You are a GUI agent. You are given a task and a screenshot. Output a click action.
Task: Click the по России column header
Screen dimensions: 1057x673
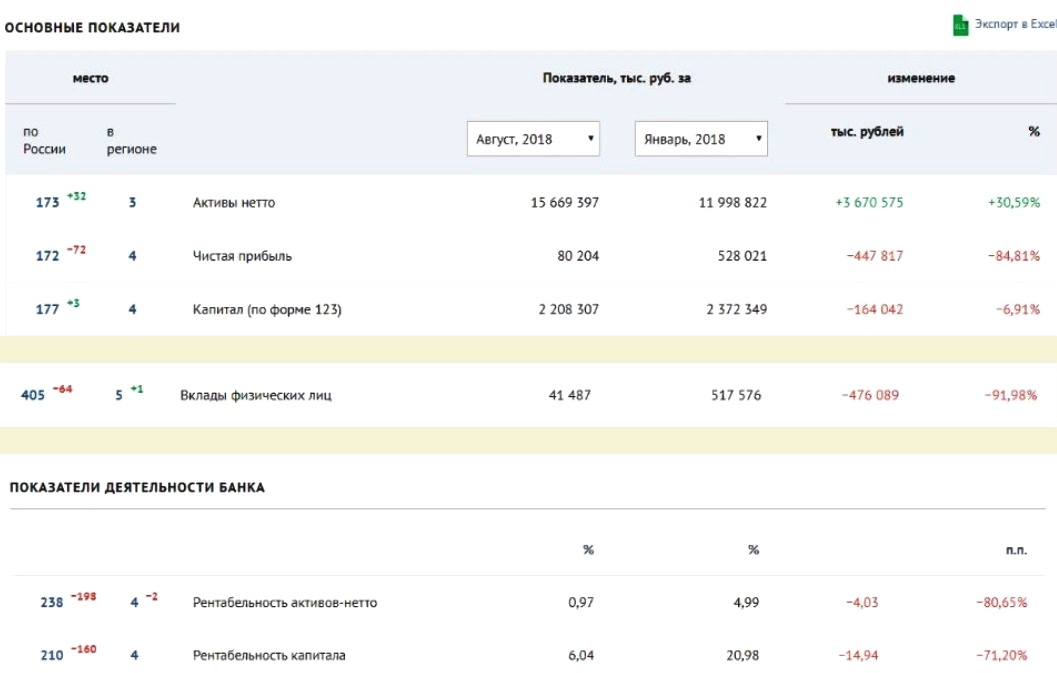click(44, 140)
